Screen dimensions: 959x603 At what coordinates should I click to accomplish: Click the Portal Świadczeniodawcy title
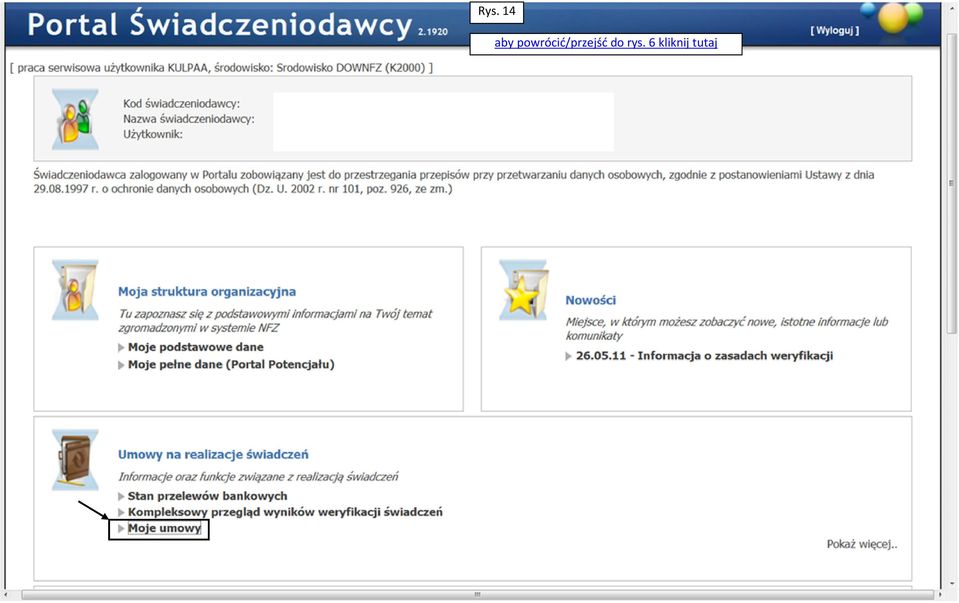click(220, 24)
